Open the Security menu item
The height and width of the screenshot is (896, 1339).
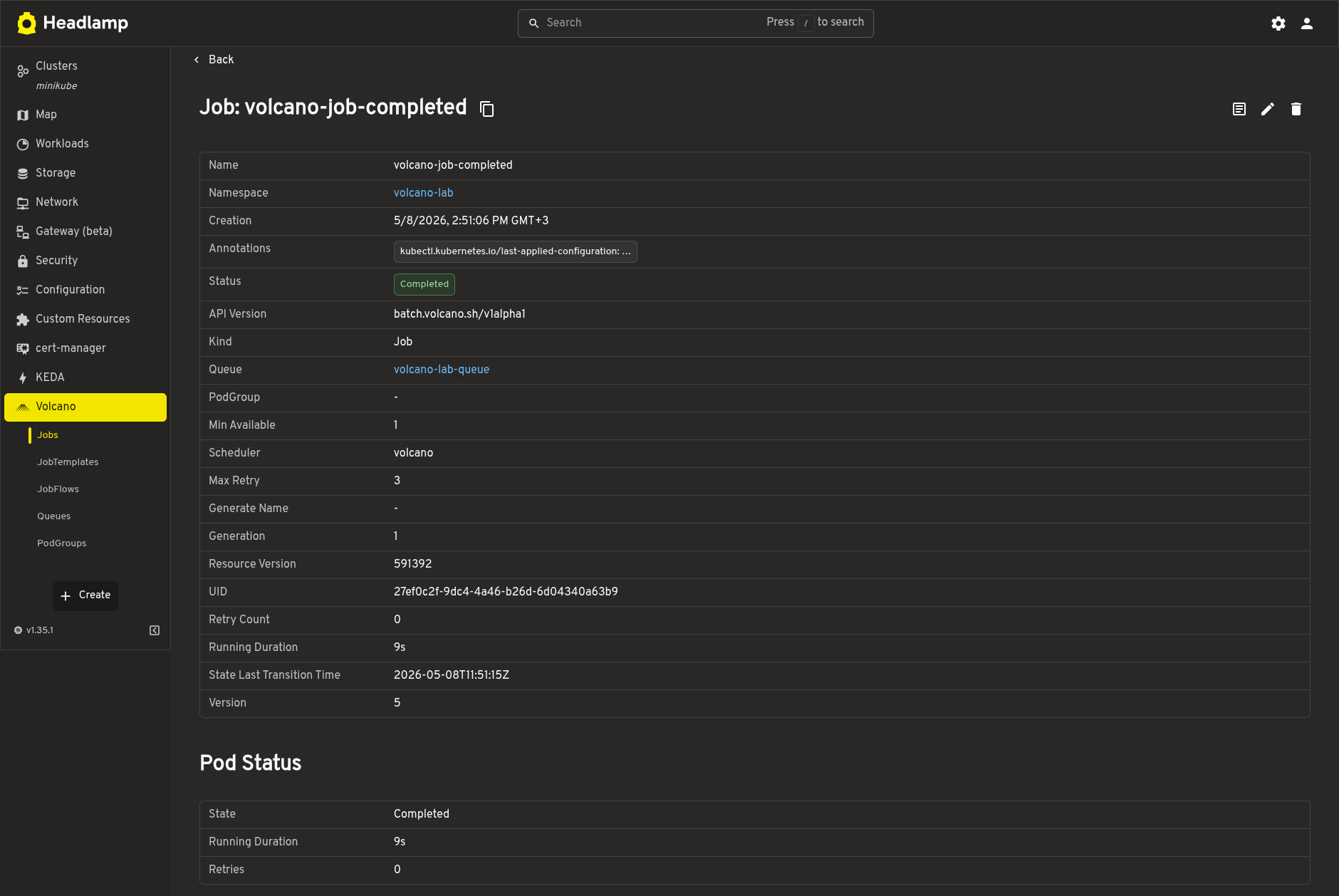(x=85, y=261)
